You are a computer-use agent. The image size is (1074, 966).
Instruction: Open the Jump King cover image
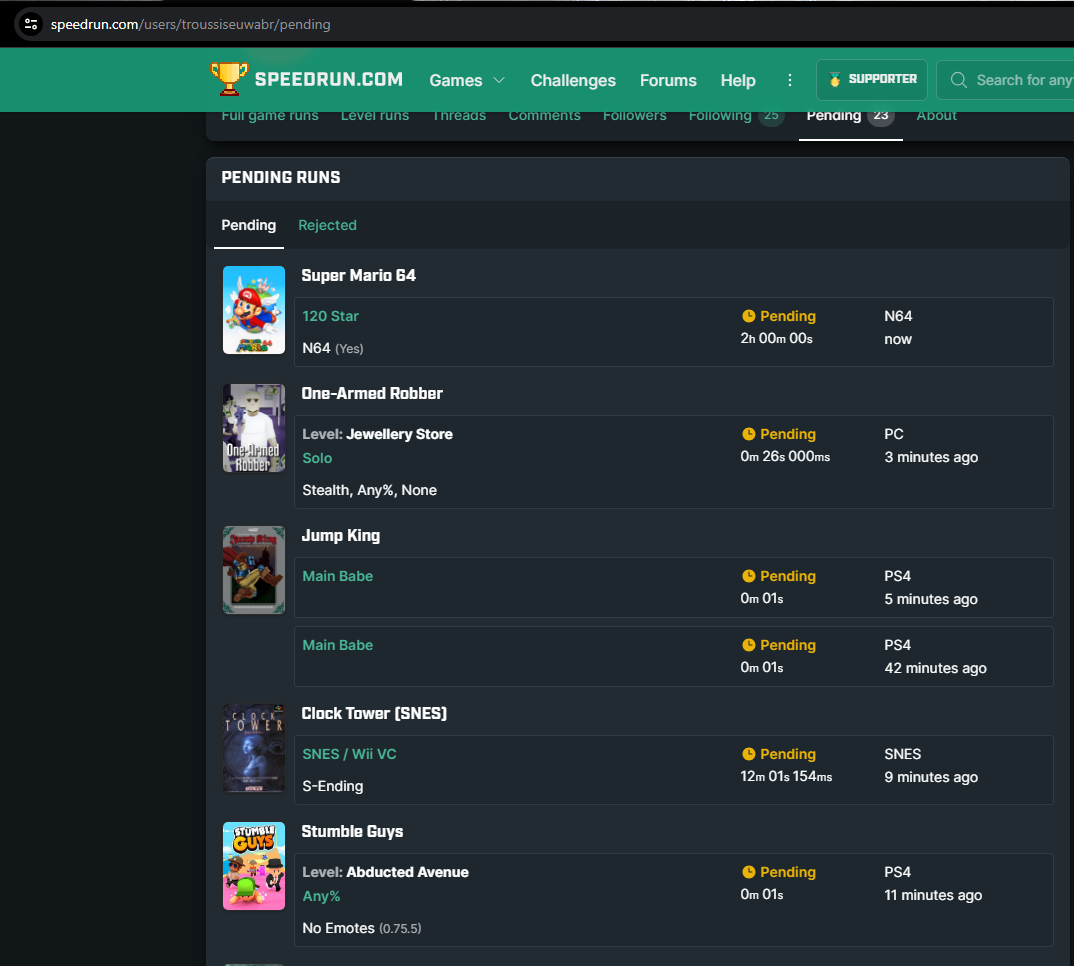pos(254,570)
